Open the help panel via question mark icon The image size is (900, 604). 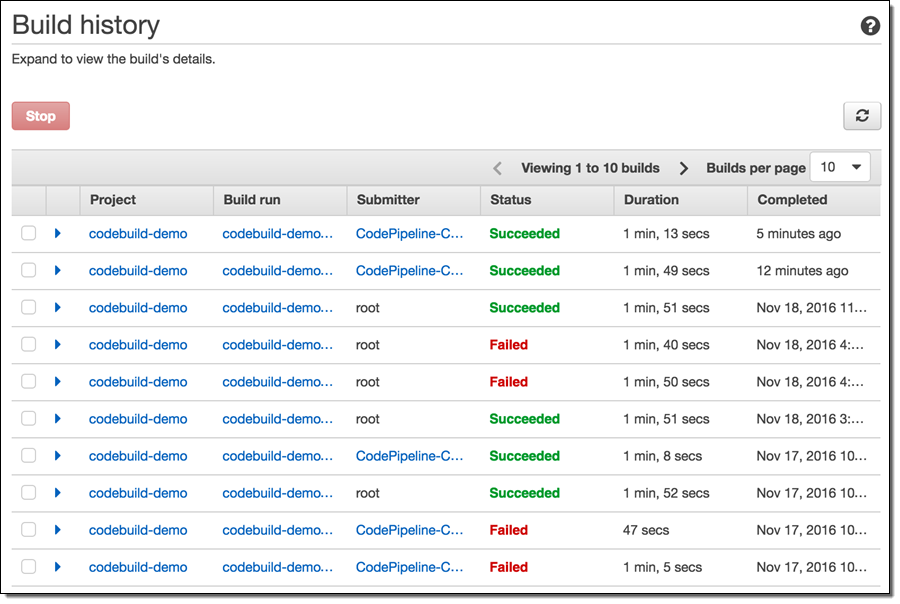pos(869,26)
